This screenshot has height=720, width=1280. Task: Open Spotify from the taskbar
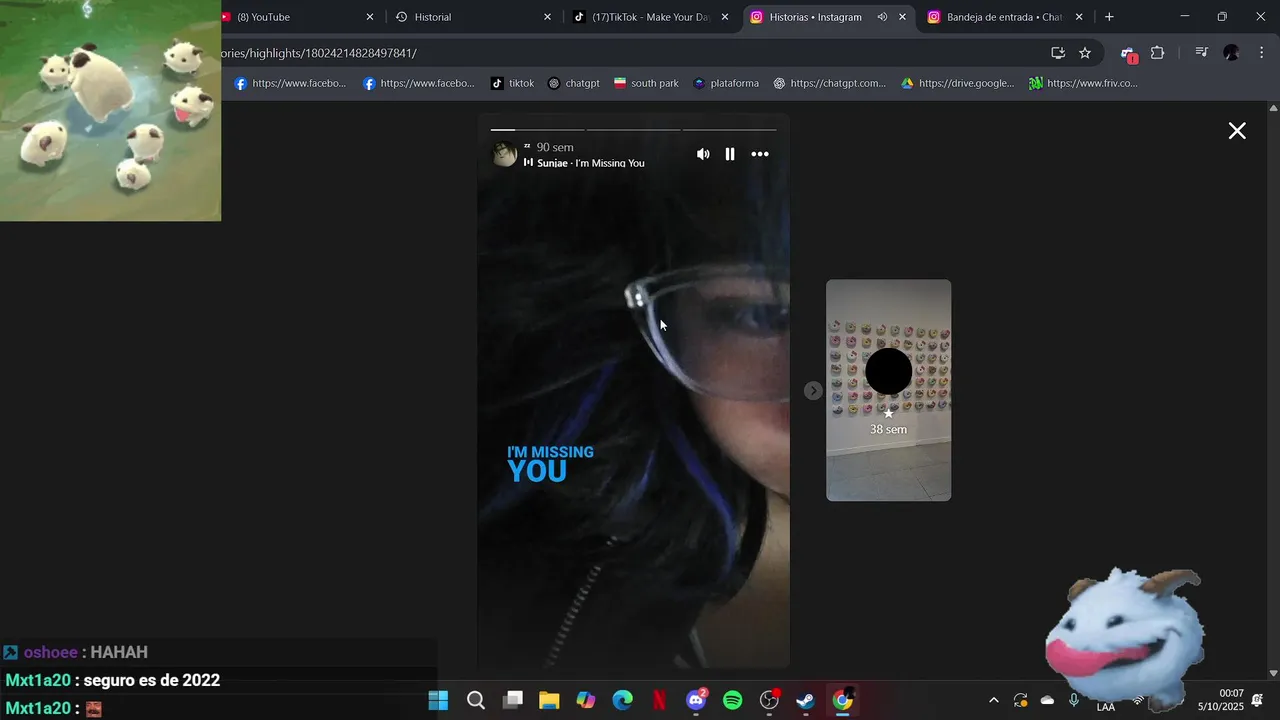[732, 701]
